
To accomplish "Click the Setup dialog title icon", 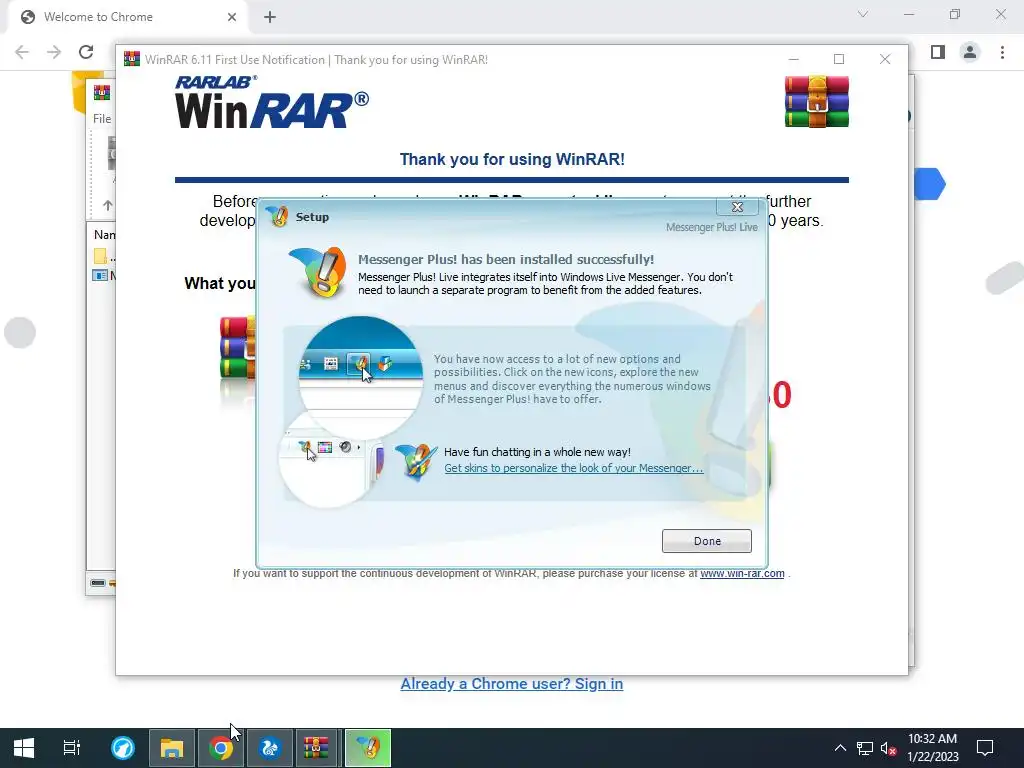I will point(278,216).
